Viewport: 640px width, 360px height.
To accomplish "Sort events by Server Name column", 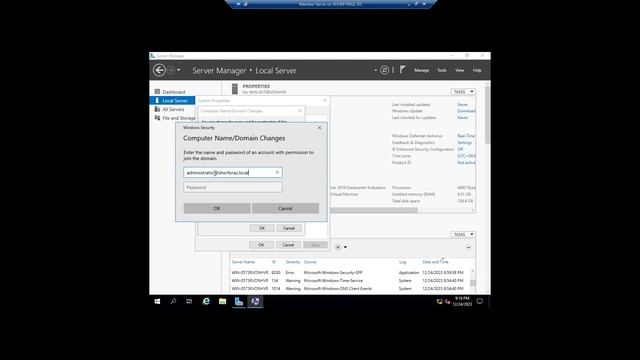I will 243,262.
